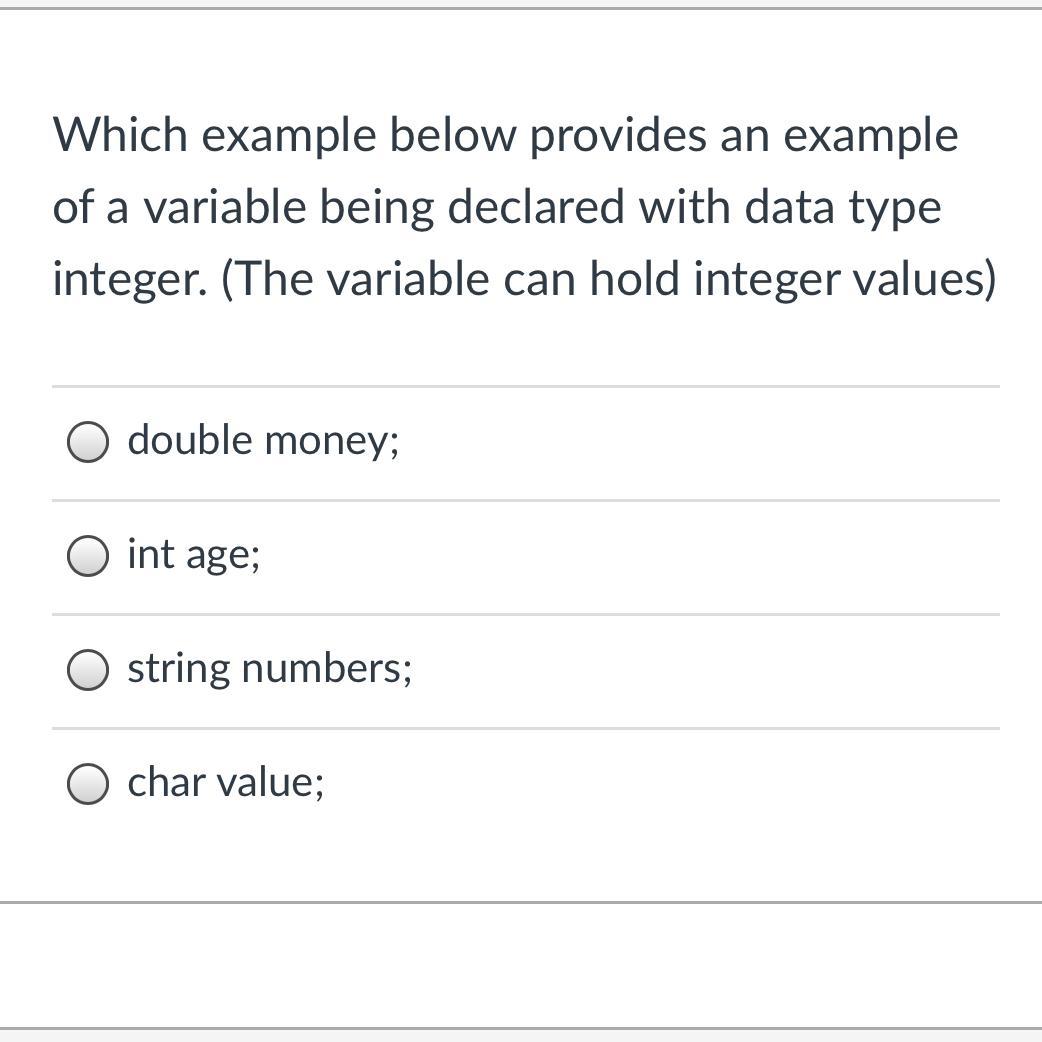
Task: Mark the "char value;" radio button
Action: coord(88,784)
